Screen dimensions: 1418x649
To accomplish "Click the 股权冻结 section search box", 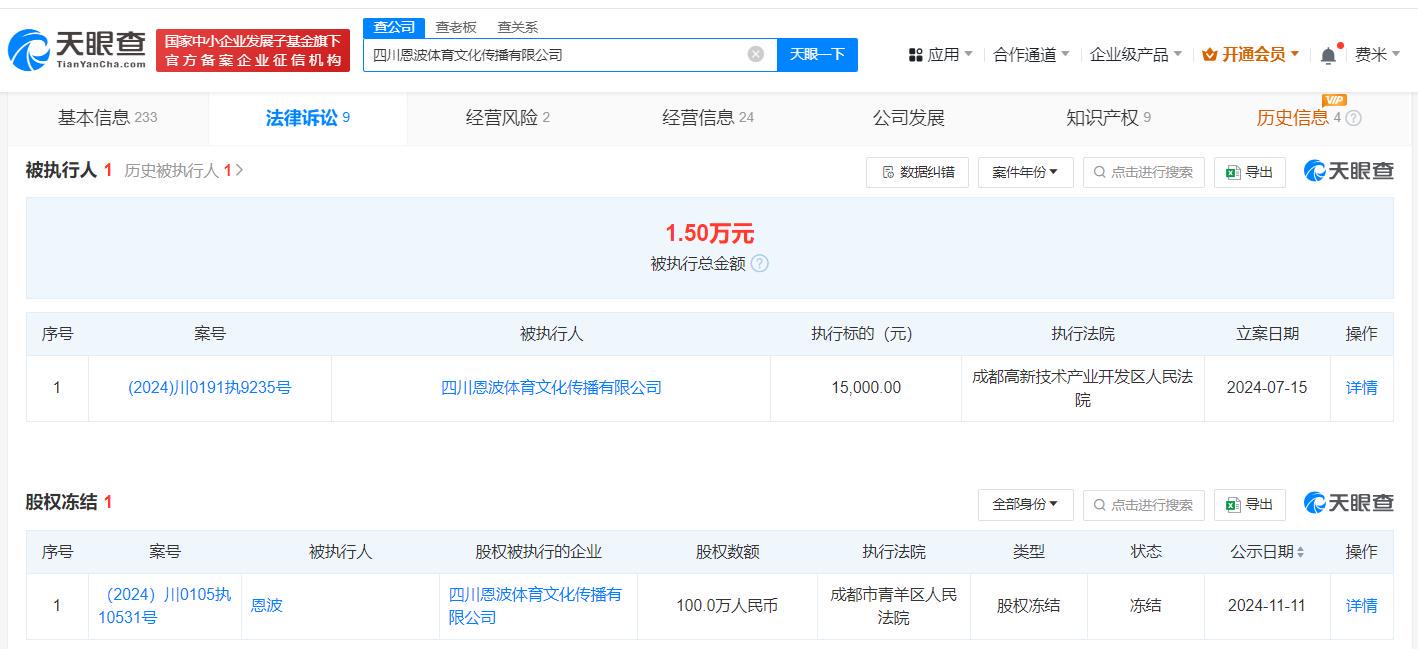I will (x=1144, y=505).
